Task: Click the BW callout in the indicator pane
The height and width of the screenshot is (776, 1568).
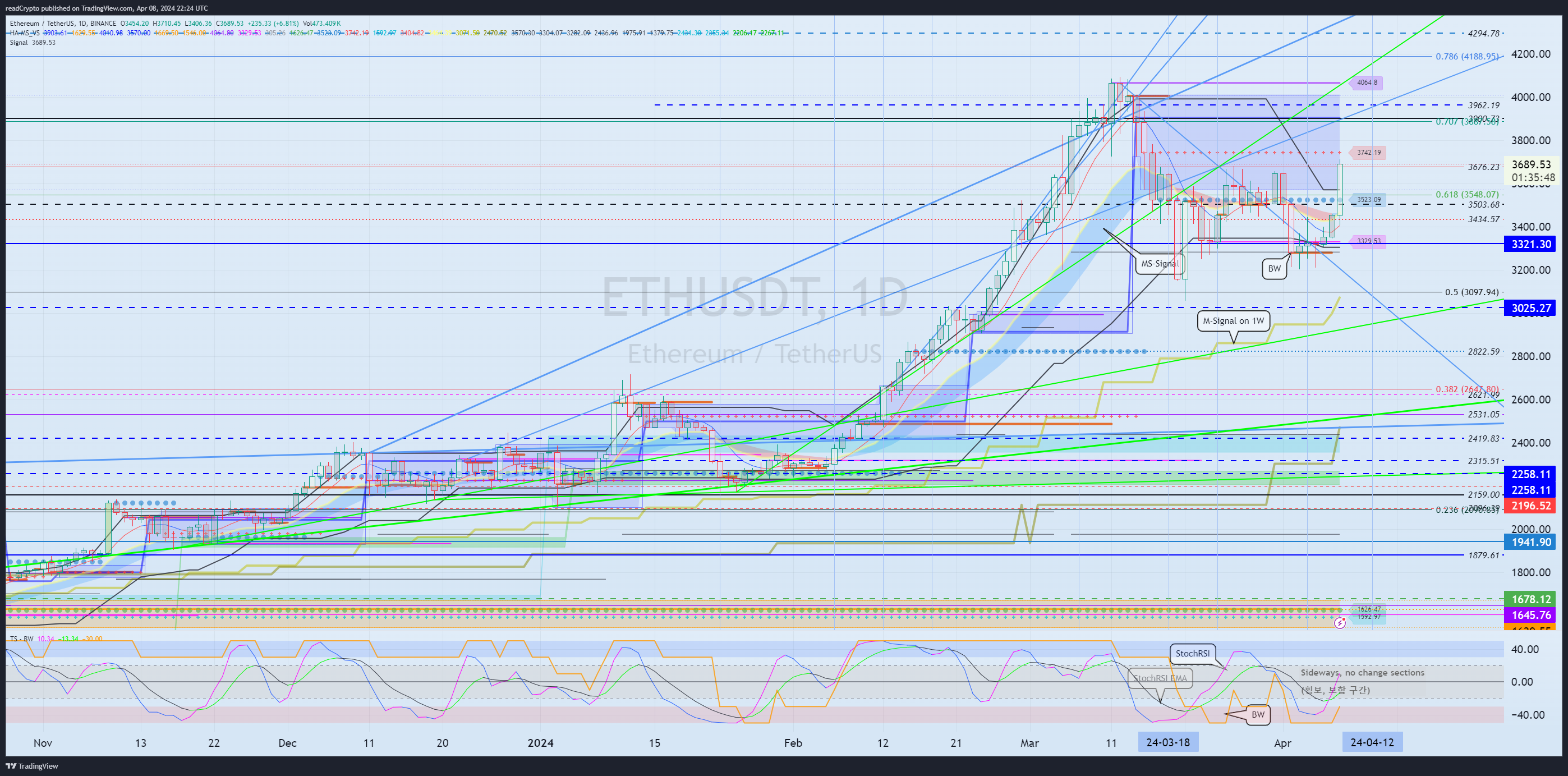Action: point(1258,714)
